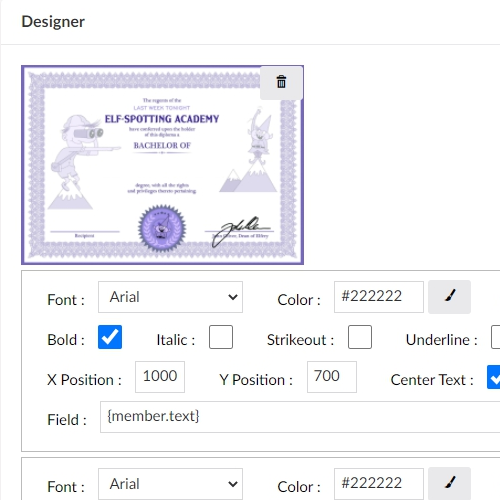Open the first Font dropdown set to Arial
The width and height of the screenshot is (500, 500).
click(x=170, y=297)
